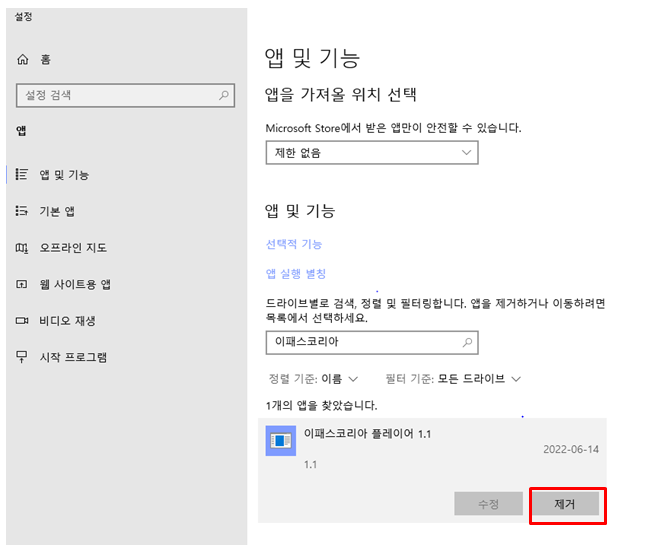Go to Settings home (홈) icon

coord(23,59)
